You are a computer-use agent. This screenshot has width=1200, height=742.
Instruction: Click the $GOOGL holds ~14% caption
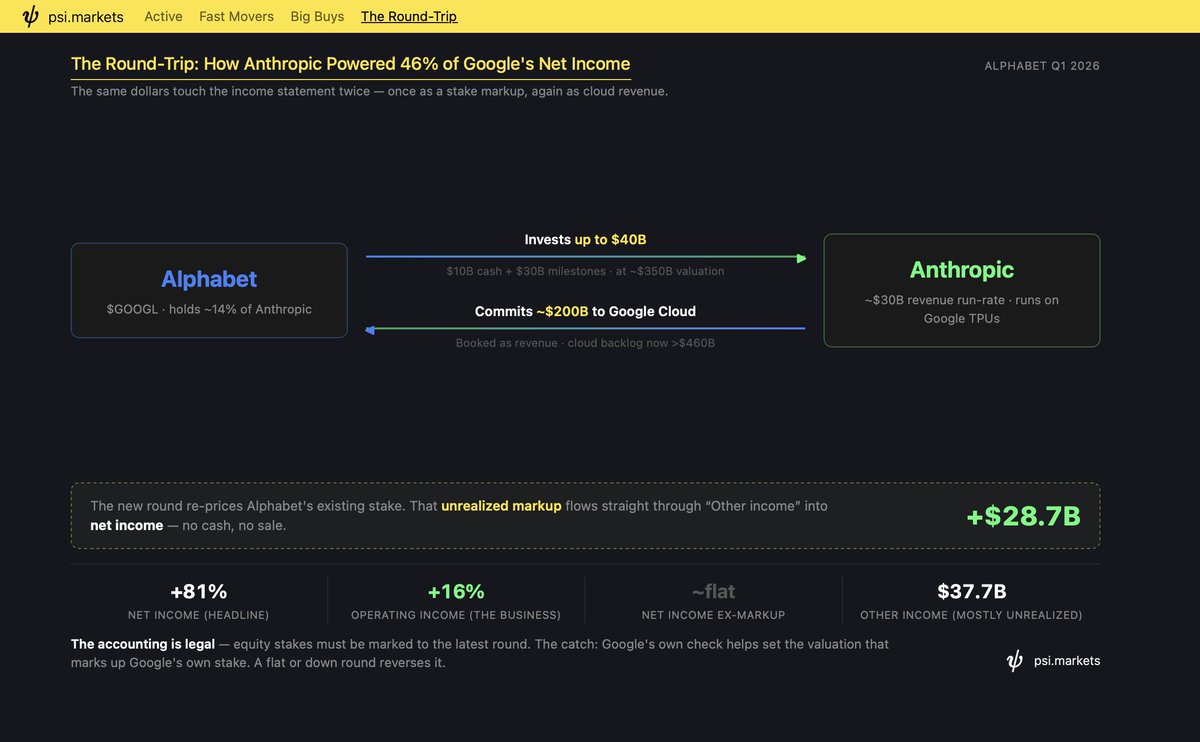(x=209, y=309)
